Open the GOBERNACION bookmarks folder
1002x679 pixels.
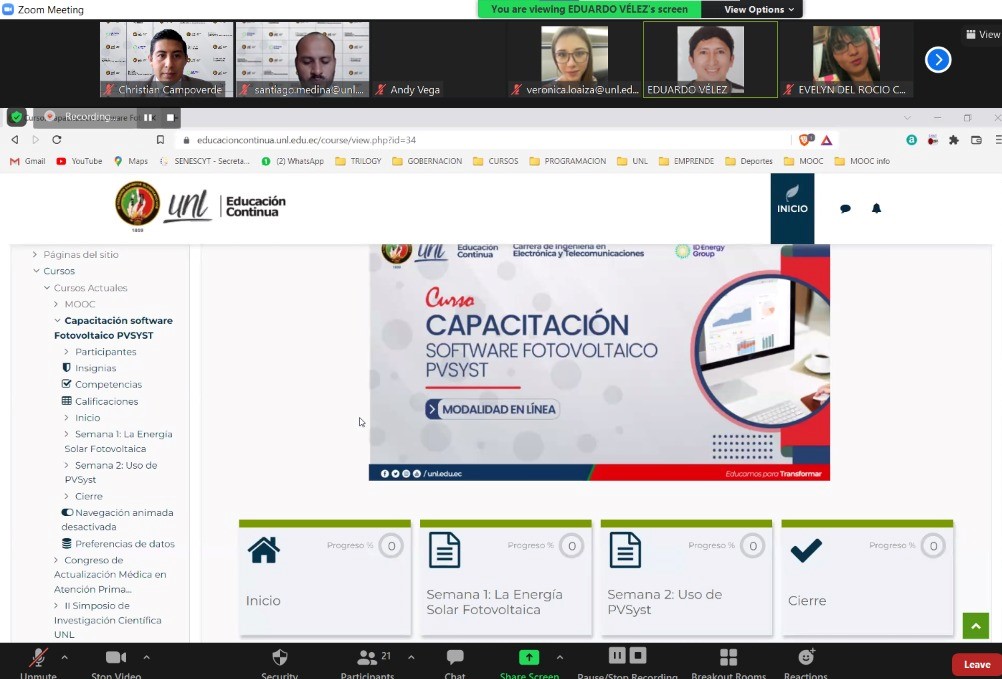pyautogui.click(x=427, y=161)
